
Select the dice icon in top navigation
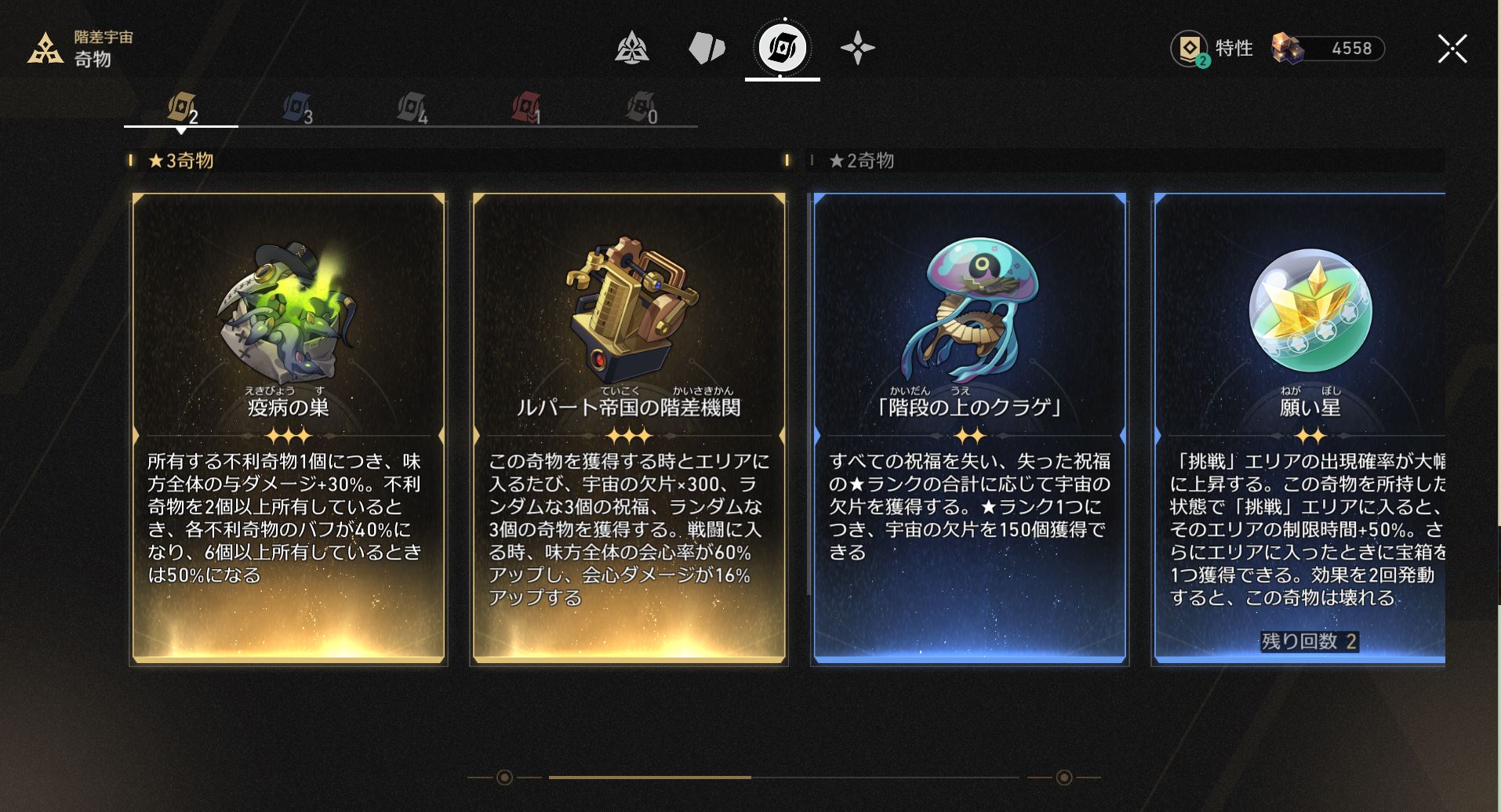click(x=707, y=48)
